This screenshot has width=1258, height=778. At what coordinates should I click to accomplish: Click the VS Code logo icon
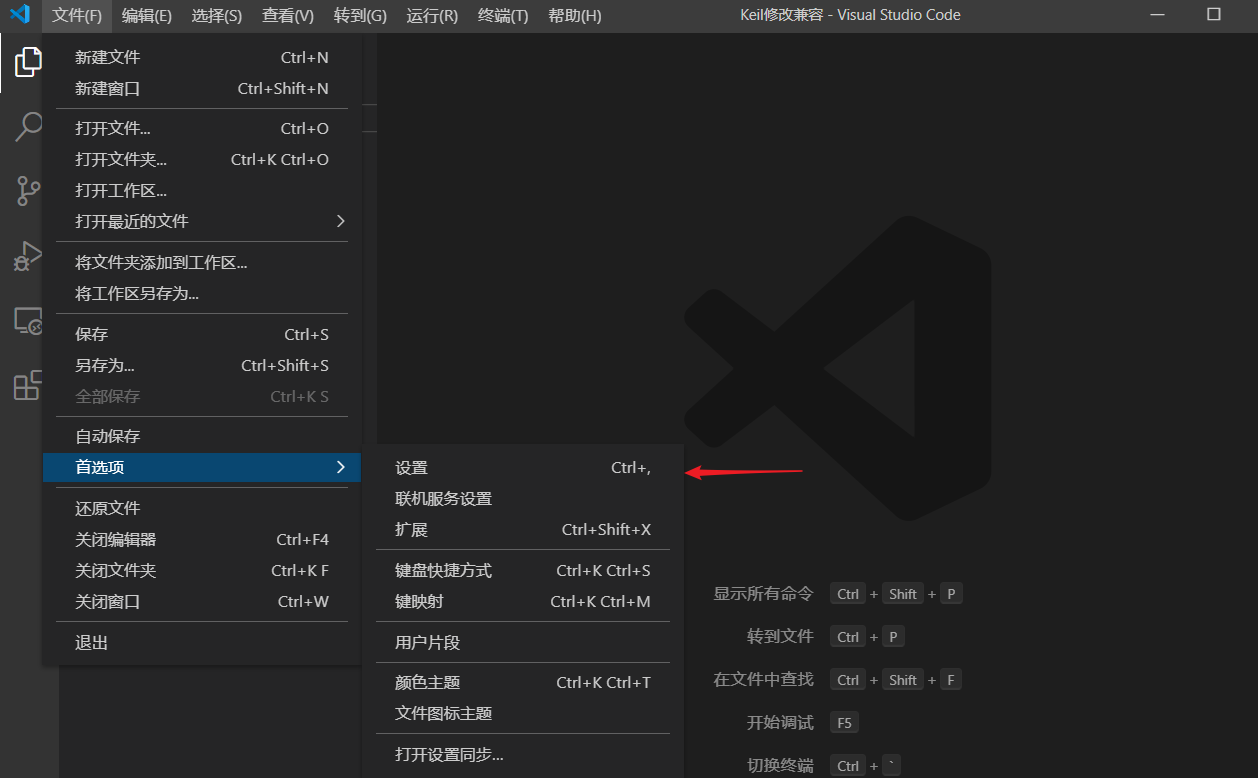pyautogui.click(x=20, y=15)
